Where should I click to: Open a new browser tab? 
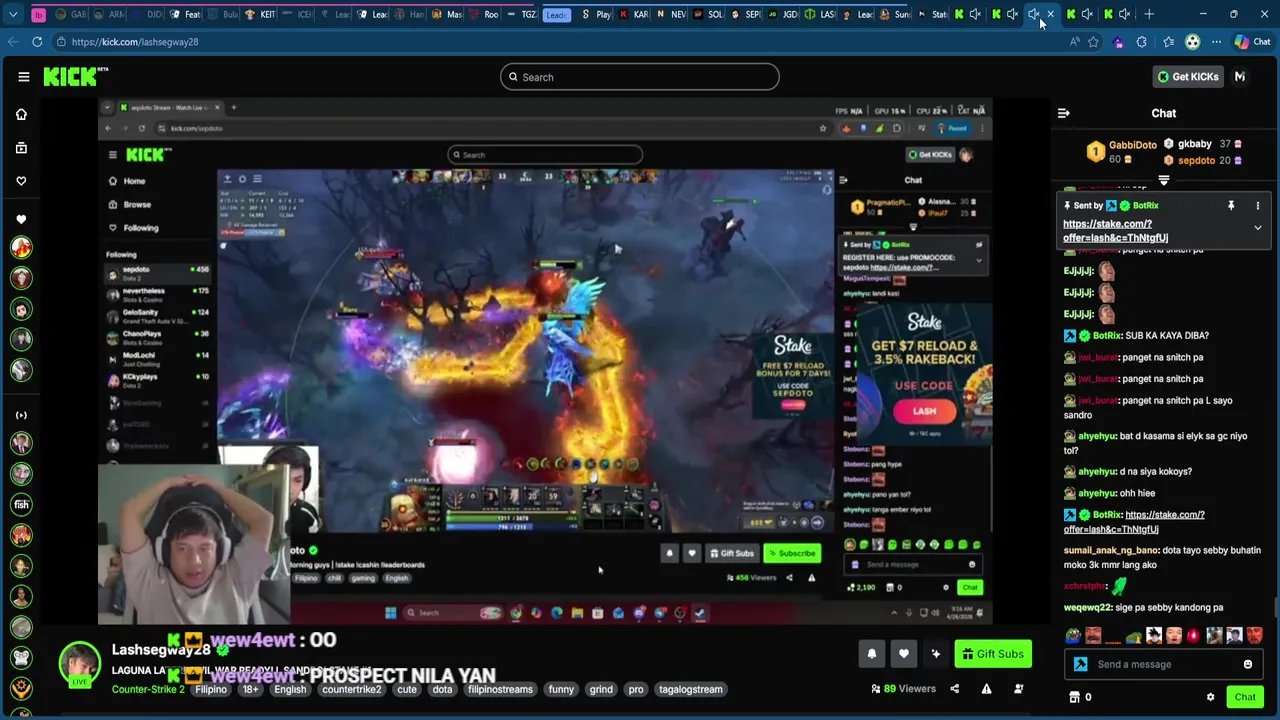click(1149, 14)
